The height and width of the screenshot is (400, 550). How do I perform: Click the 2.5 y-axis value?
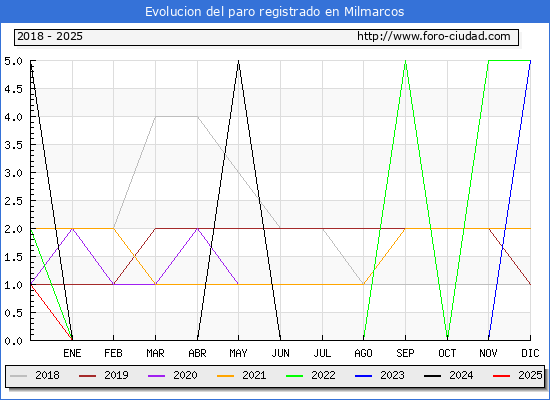point(13,201)
